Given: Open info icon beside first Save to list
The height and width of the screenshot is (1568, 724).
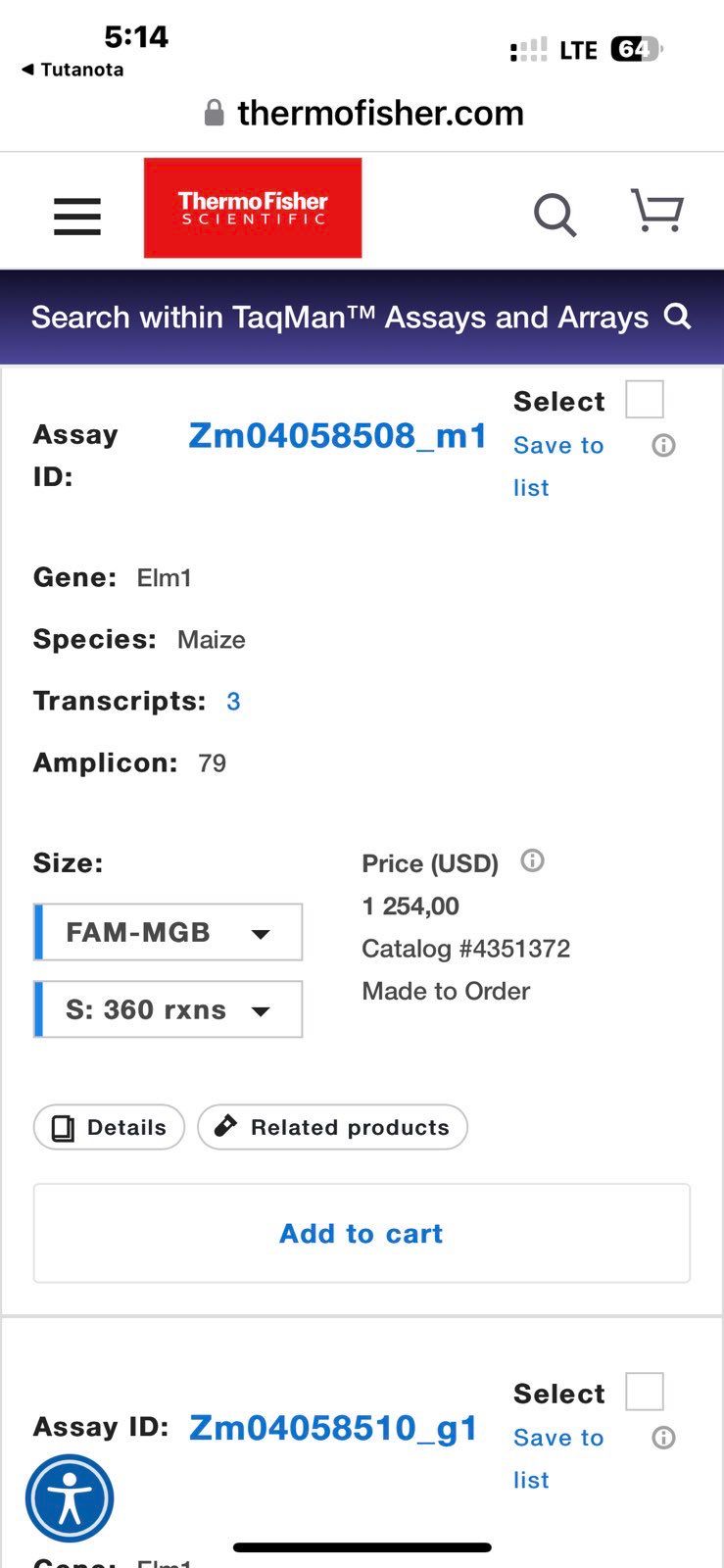Looking at the screenshot, I should (x=663, y=446).
